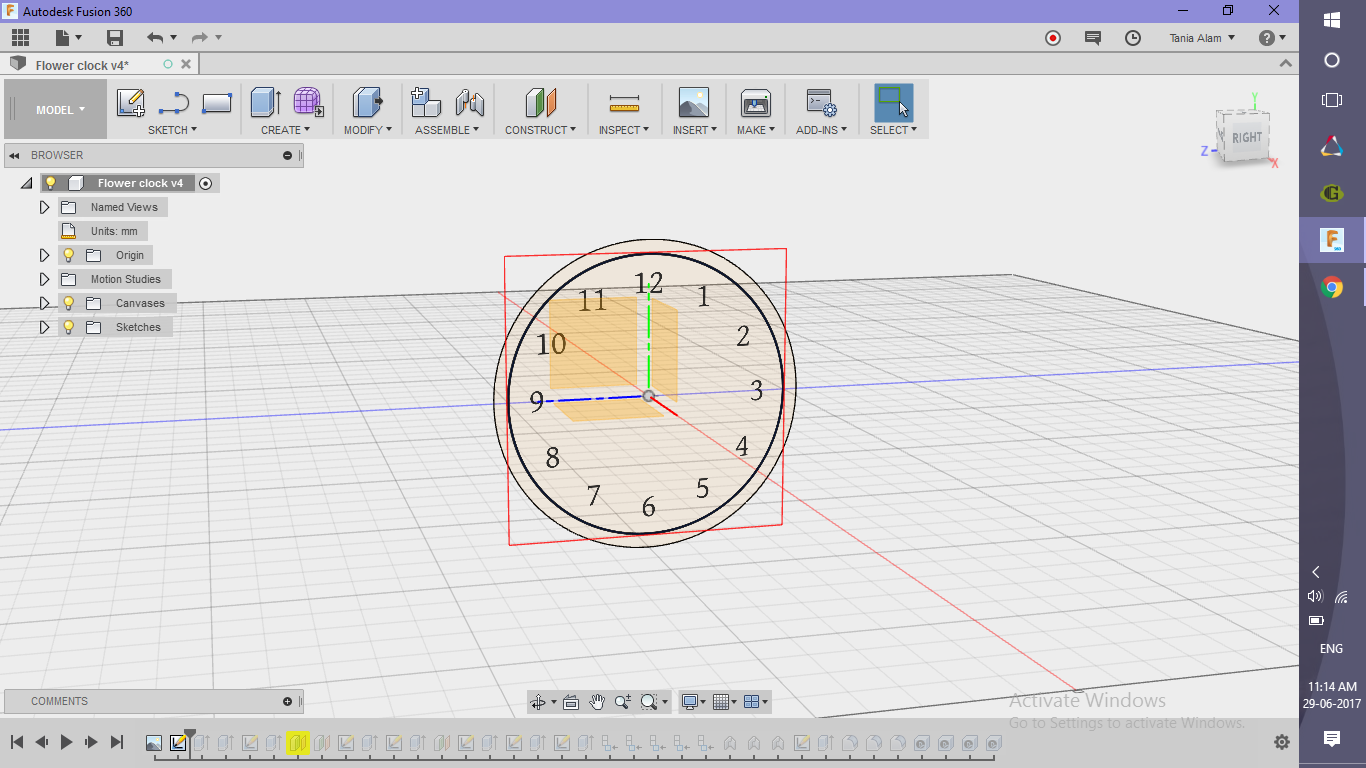This screenshot has height=768, width=1366.
Task: Collapse the Browser panel with minus icon
Action: (x=288, y=155)
